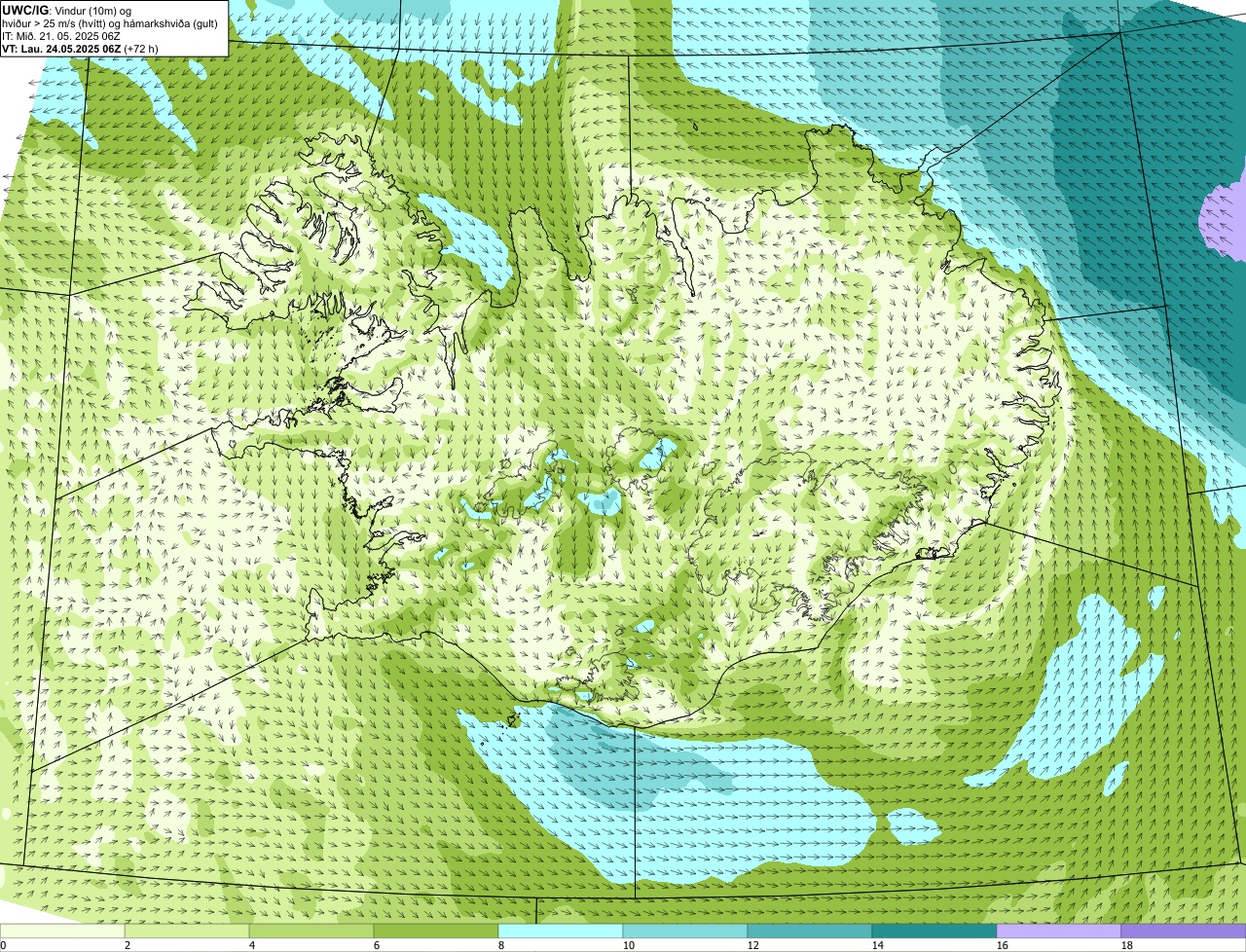Click the 12–14 m/s teal legend swatch
Image resolution: width=1246 pixels, height=952 pixels.
(x=810, y=931)
